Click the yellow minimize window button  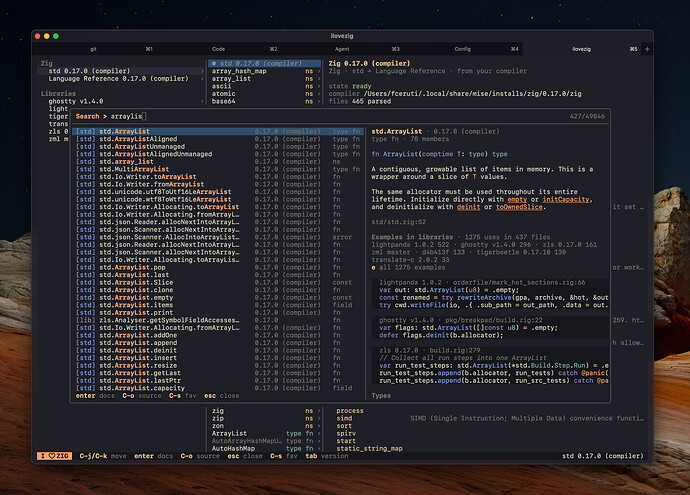click(x=47, y=36)
